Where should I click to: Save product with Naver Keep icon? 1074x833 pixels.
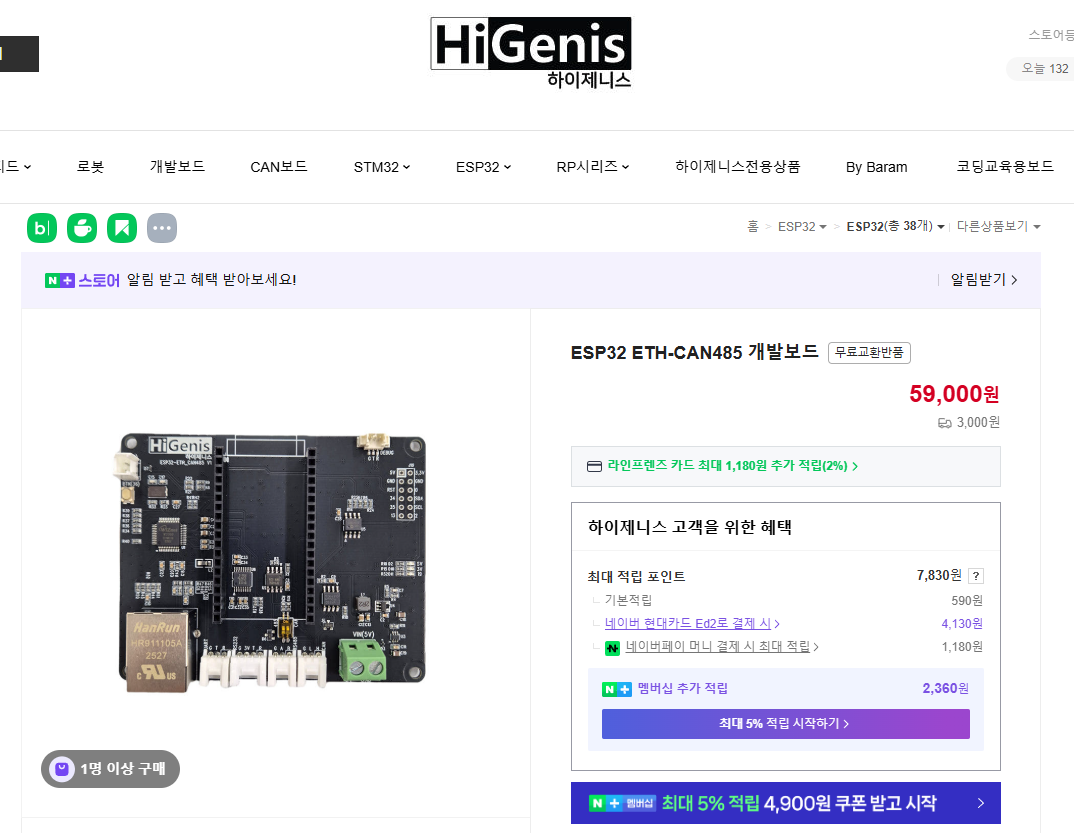coord(122,228)
